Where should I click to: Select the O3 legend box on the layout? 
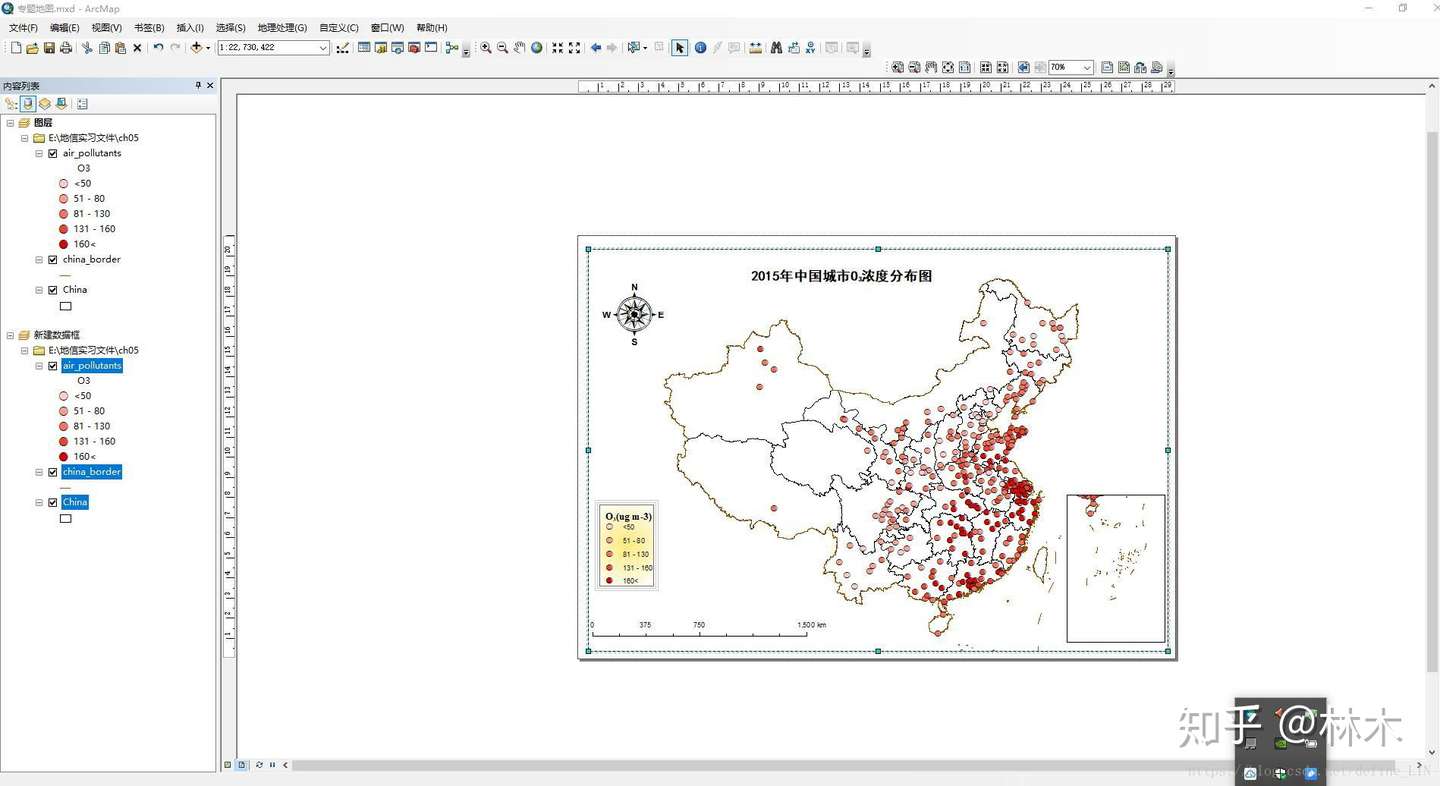pyautogui.click(x=626, y=545)
